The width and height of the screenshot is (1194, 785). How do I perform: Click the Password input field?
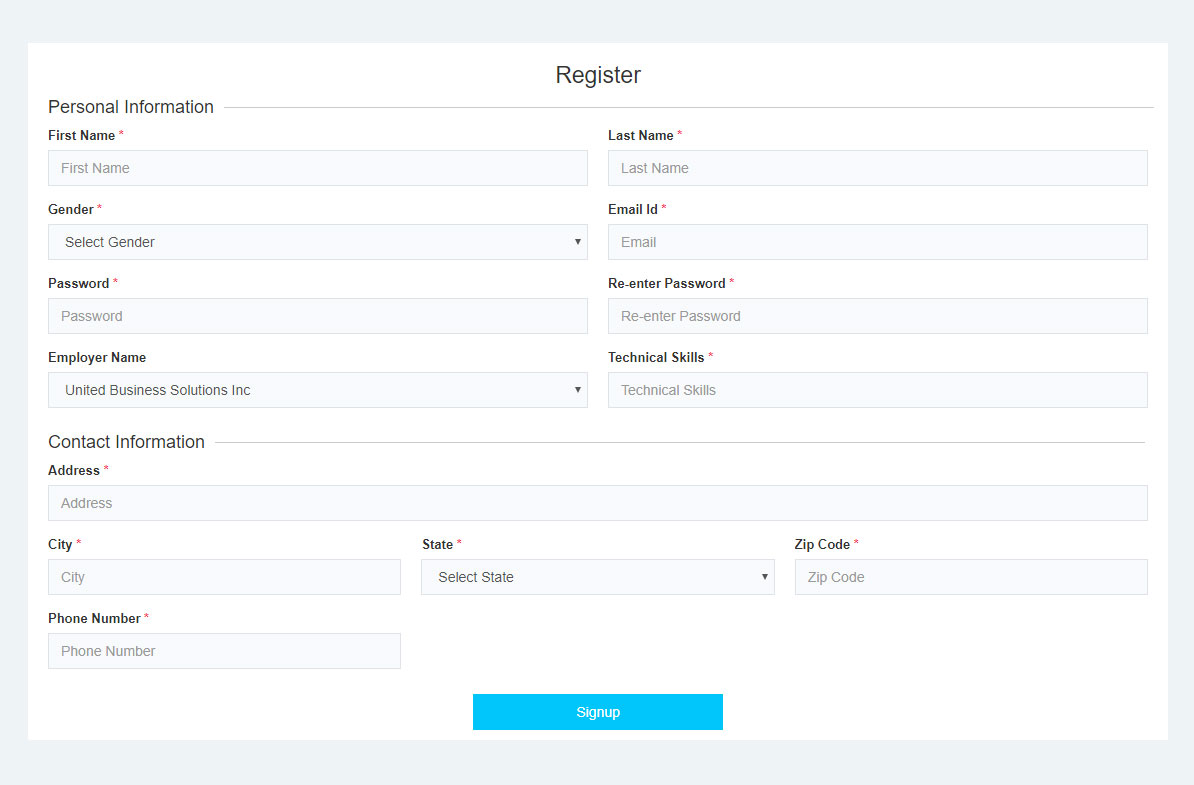click(317, 316)
